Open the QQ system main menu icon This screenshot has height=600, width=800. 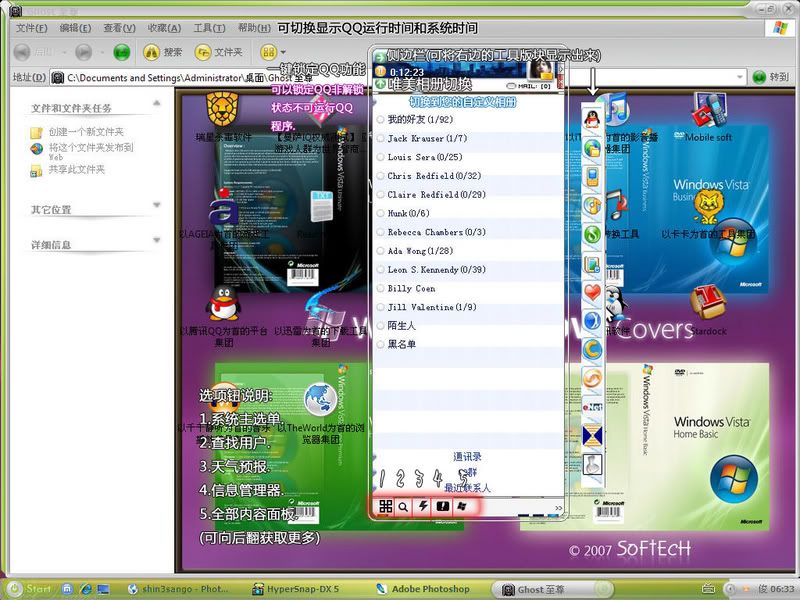[385, 507]
